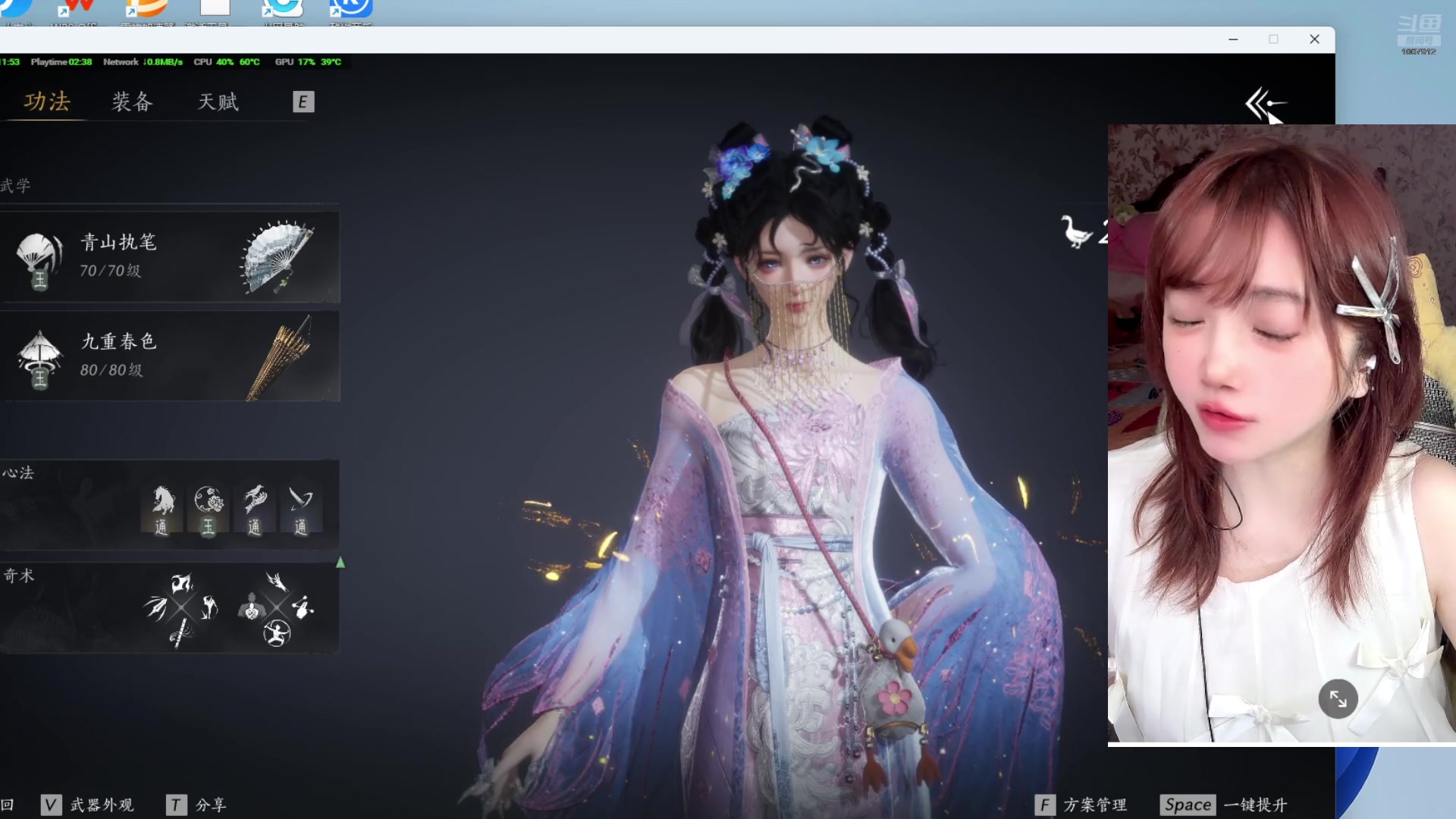Click the 80/80级 level text

click(x=111, y=370)
